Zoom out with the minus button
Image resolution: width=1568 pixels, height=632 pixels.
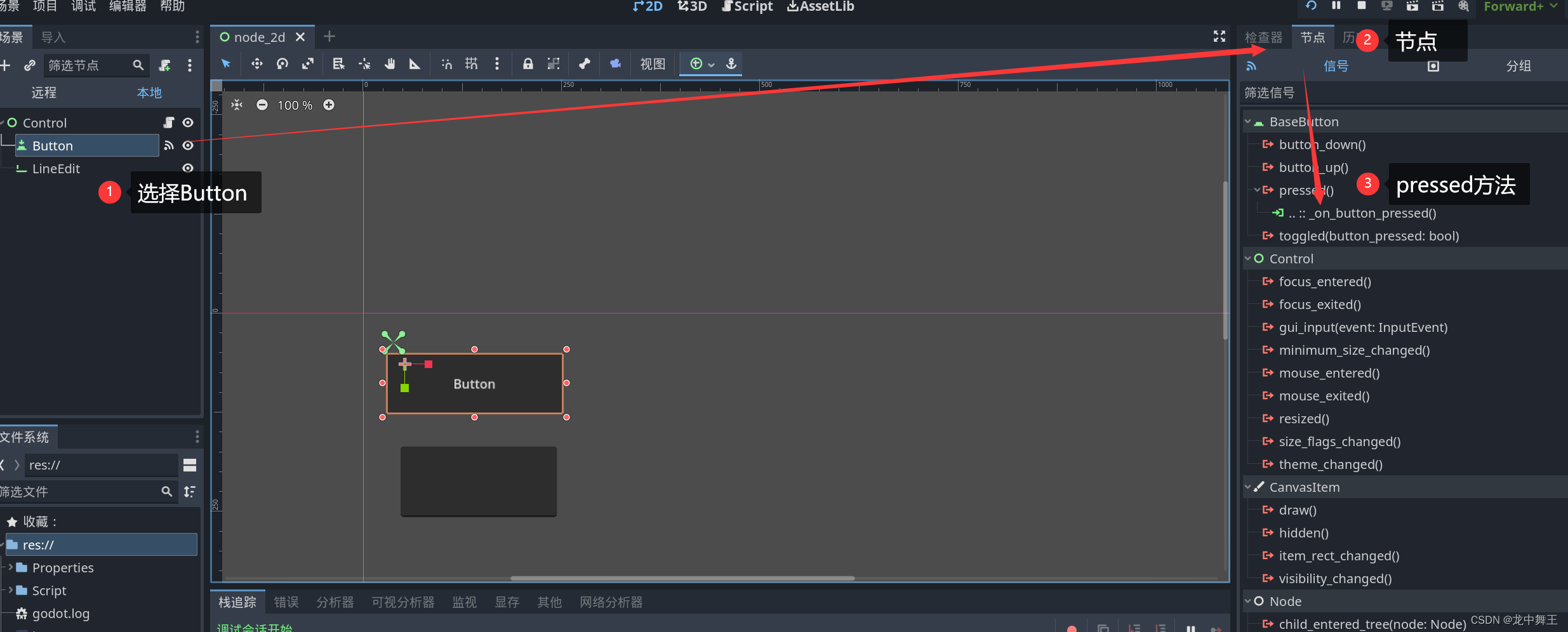pos(262,105)
